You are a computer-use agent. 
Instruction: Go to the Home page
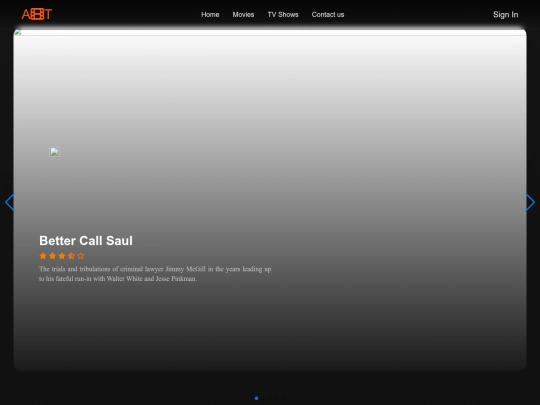pyautogui.click(x=210, y=14)
